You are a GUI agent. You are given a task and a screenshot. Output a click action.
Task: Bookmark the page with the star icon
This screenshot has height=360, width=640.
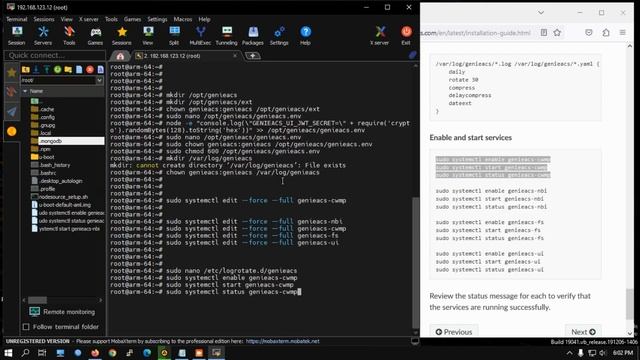click(x=557, y=33)
